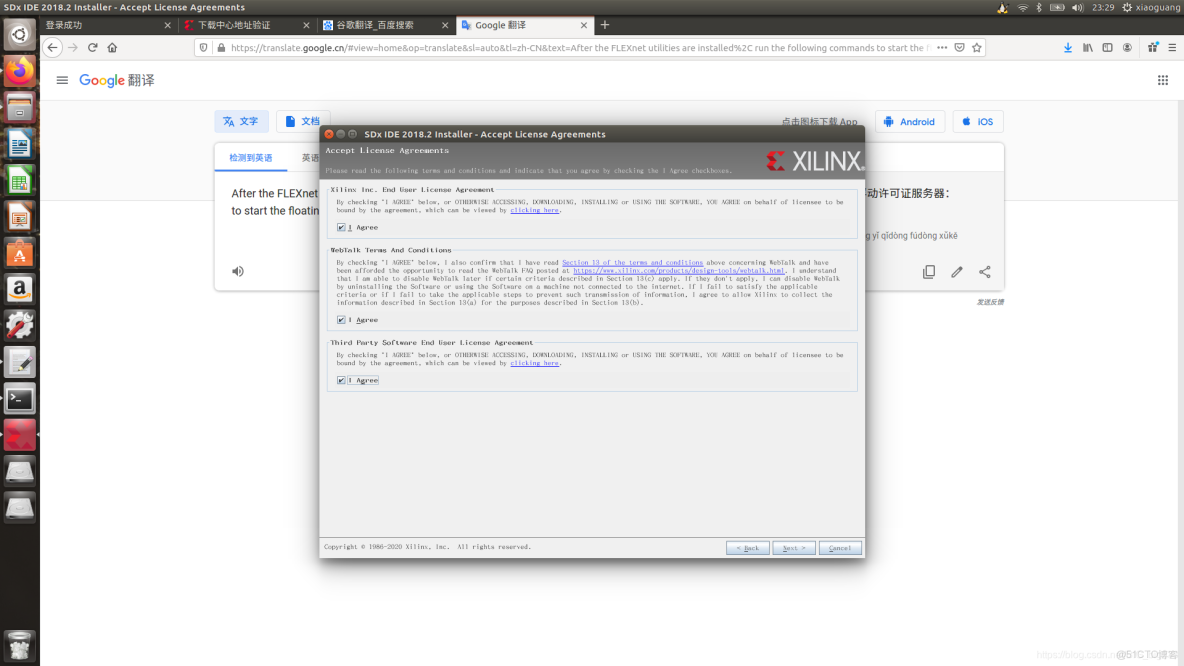1184x666 pixels.
Task: Open a new Firefox tab
Action: pos(605,25)
